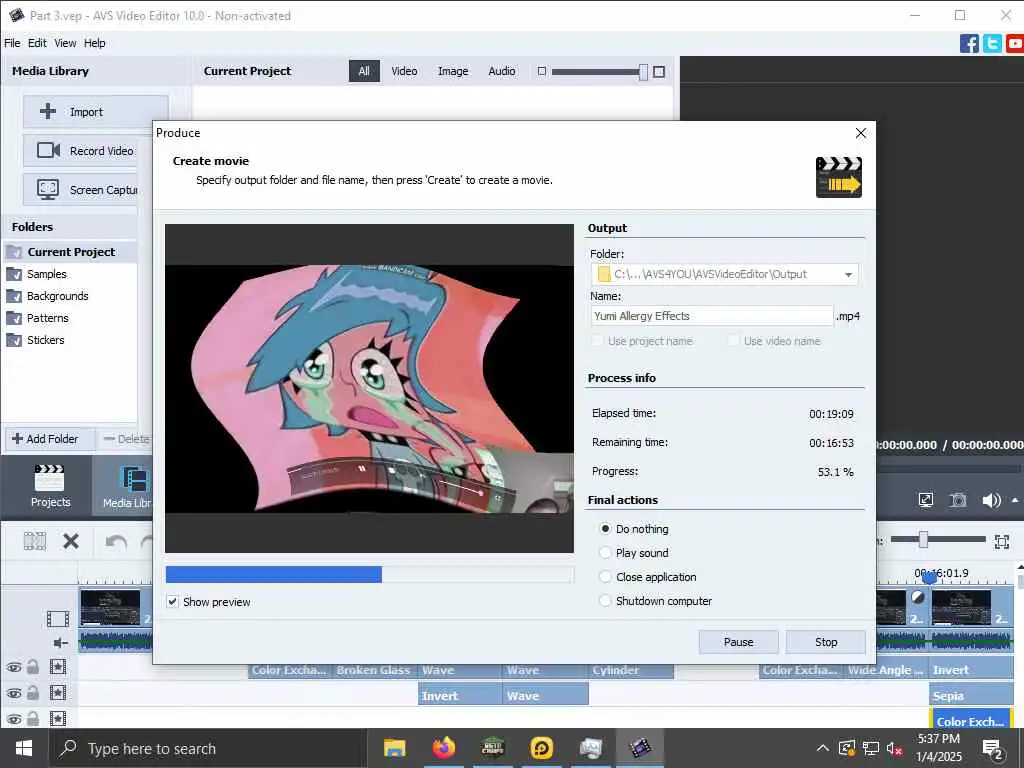Open the notification center icon
Image resolution: width=1024 pixels, height=768 pixels.
pos(993,749)
